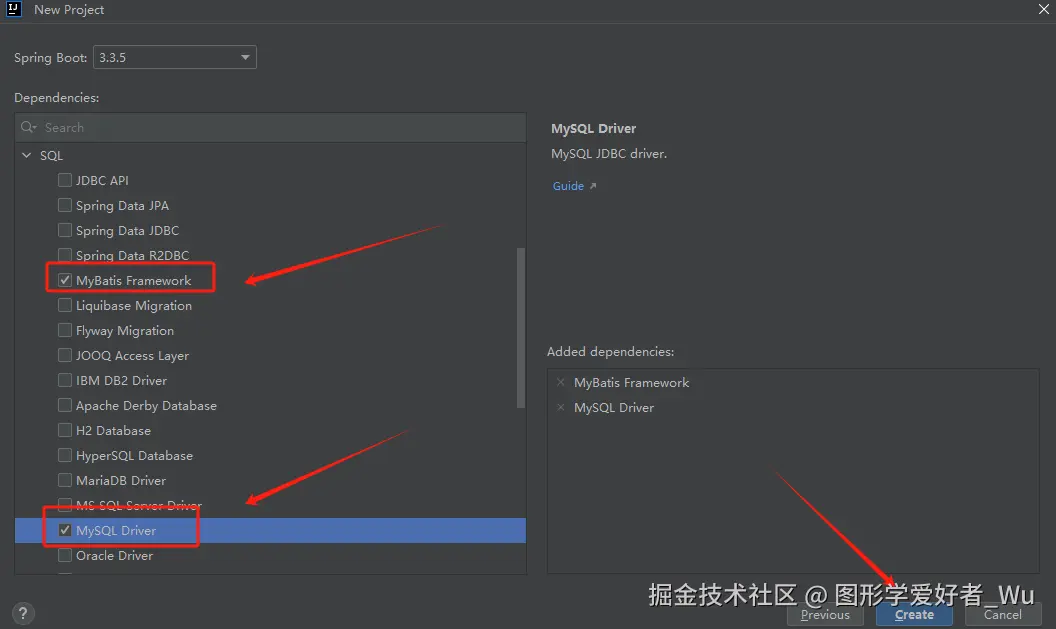Select the 'Liquibase Migration' row text
1056x629 pixels.
click(x=133, y=306)
